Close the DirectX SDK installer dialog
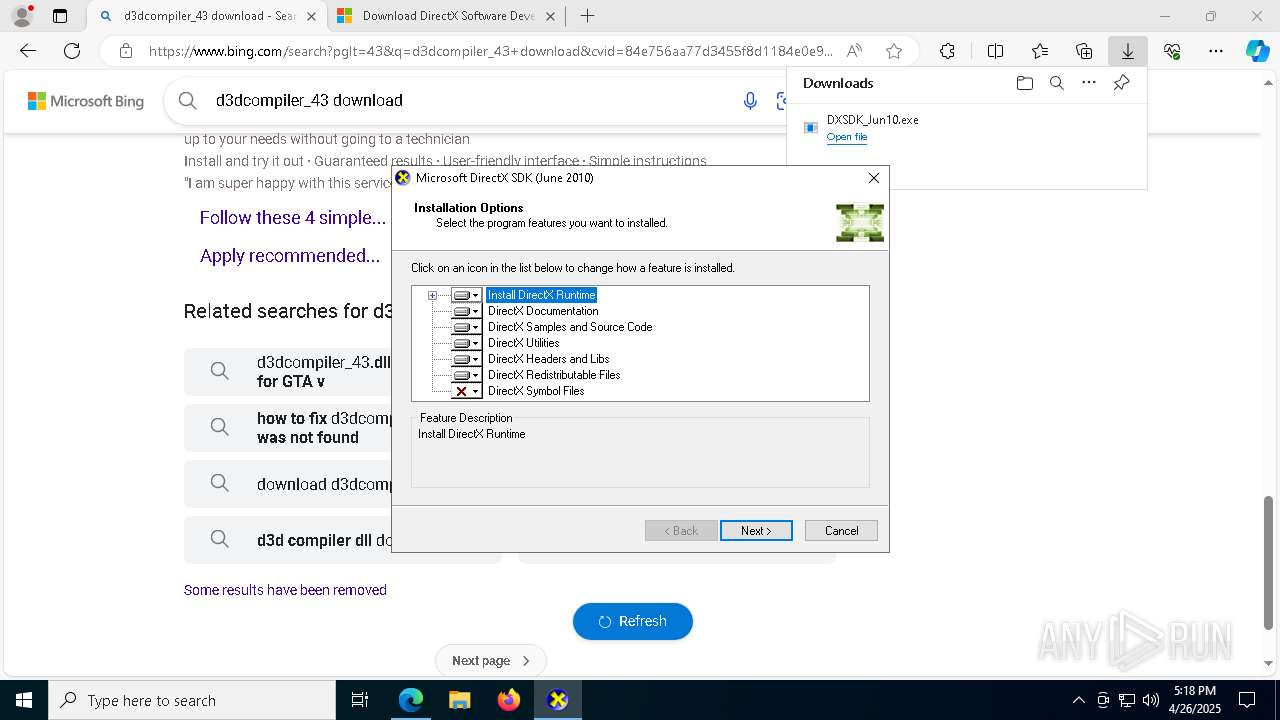 (x=873, y=178)
